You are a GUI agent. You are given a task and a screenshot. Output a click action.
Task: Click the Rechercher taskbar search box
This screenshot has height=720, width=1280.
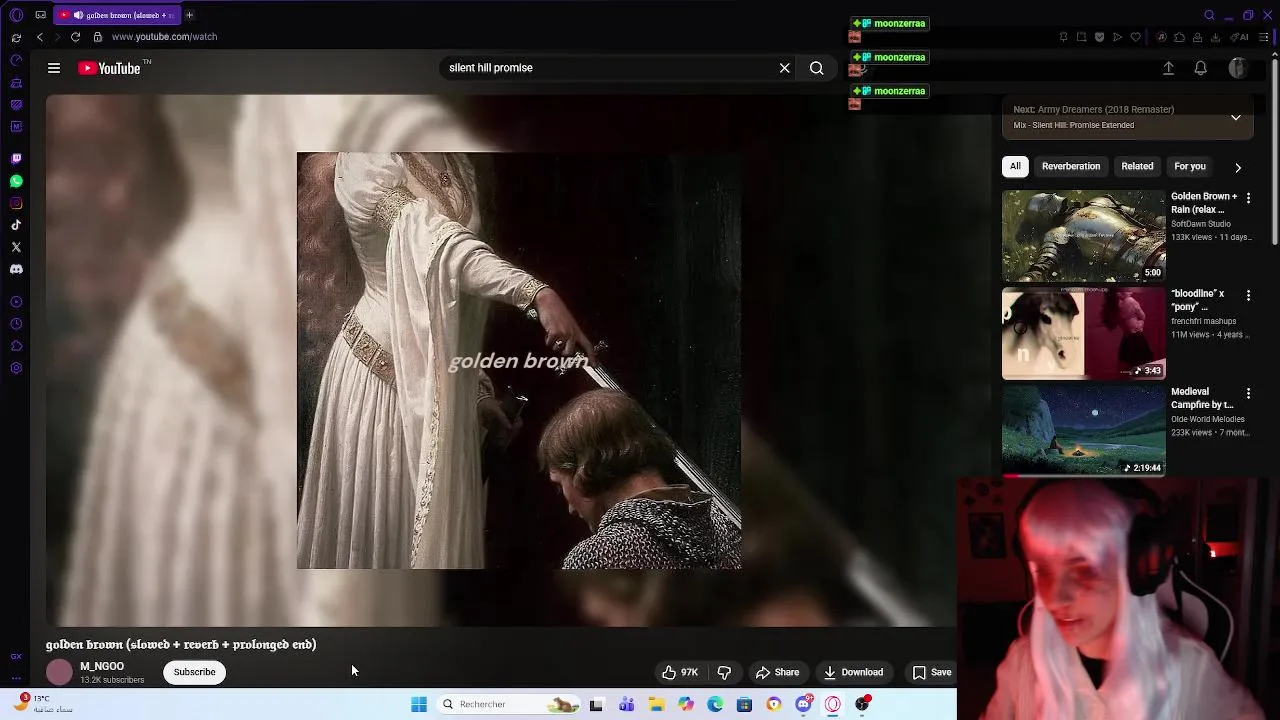(x=510, y=704)
